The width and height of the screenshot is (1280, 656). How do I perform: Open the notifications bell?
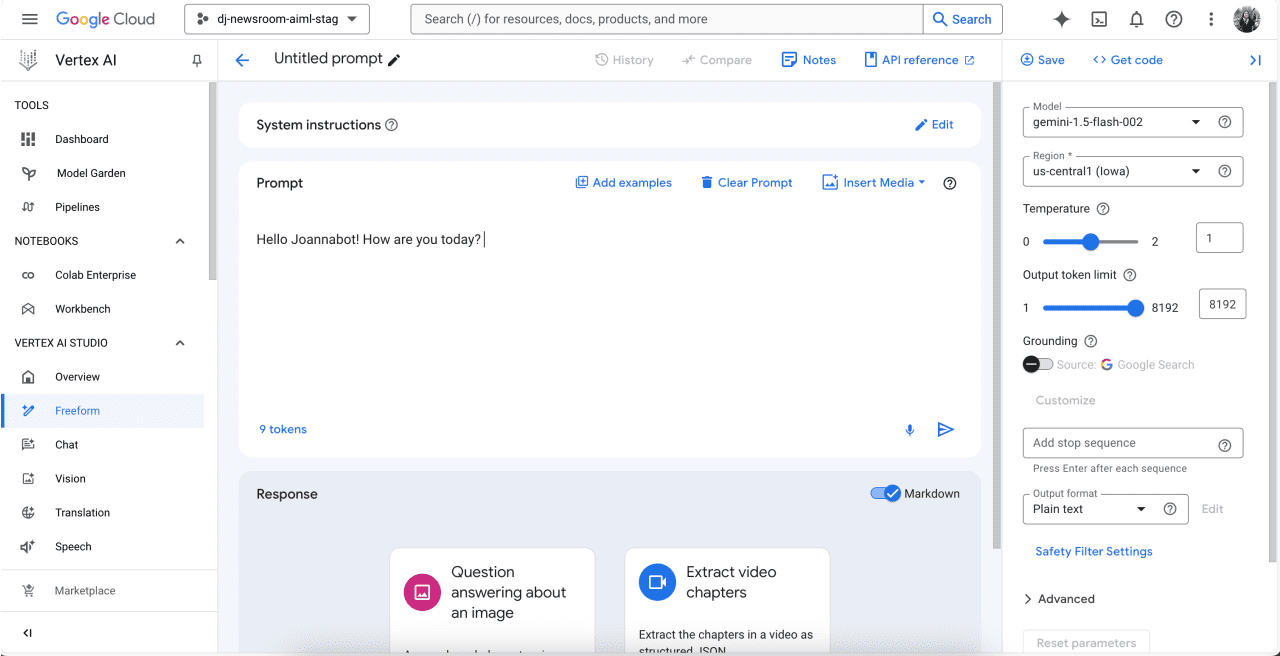tap(1137, 19)
